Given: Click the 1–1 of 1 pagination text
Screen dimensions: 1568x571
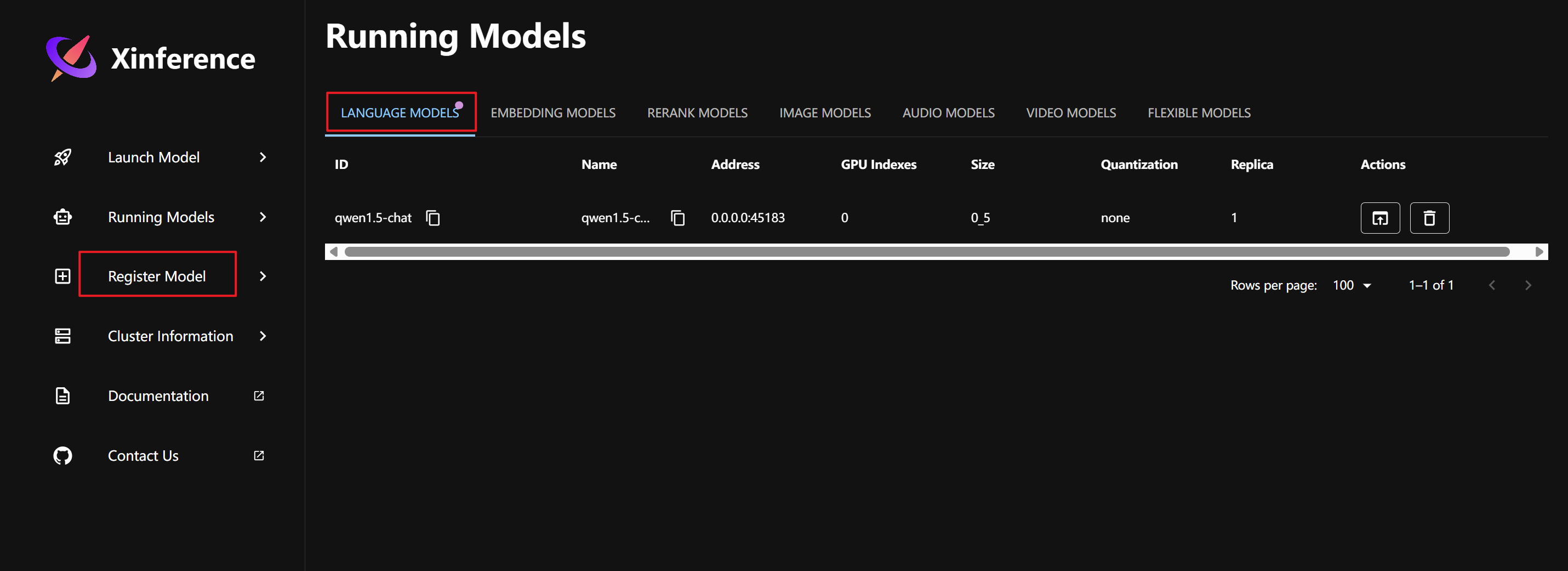Looking at the screenshot, I should pos(1431,285).
